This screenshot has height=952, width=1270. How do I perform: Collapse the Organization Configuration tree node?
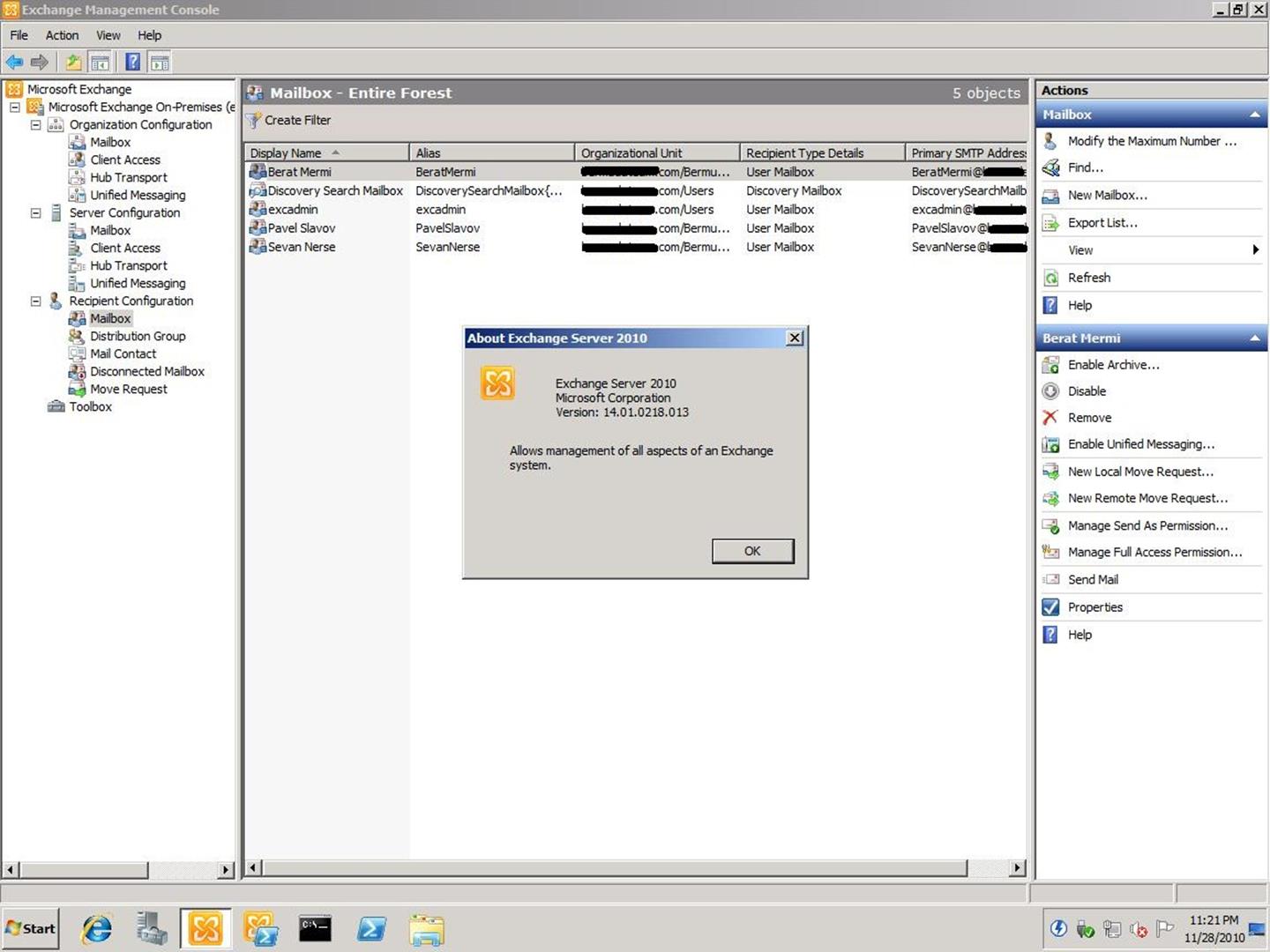pos(36,124)
